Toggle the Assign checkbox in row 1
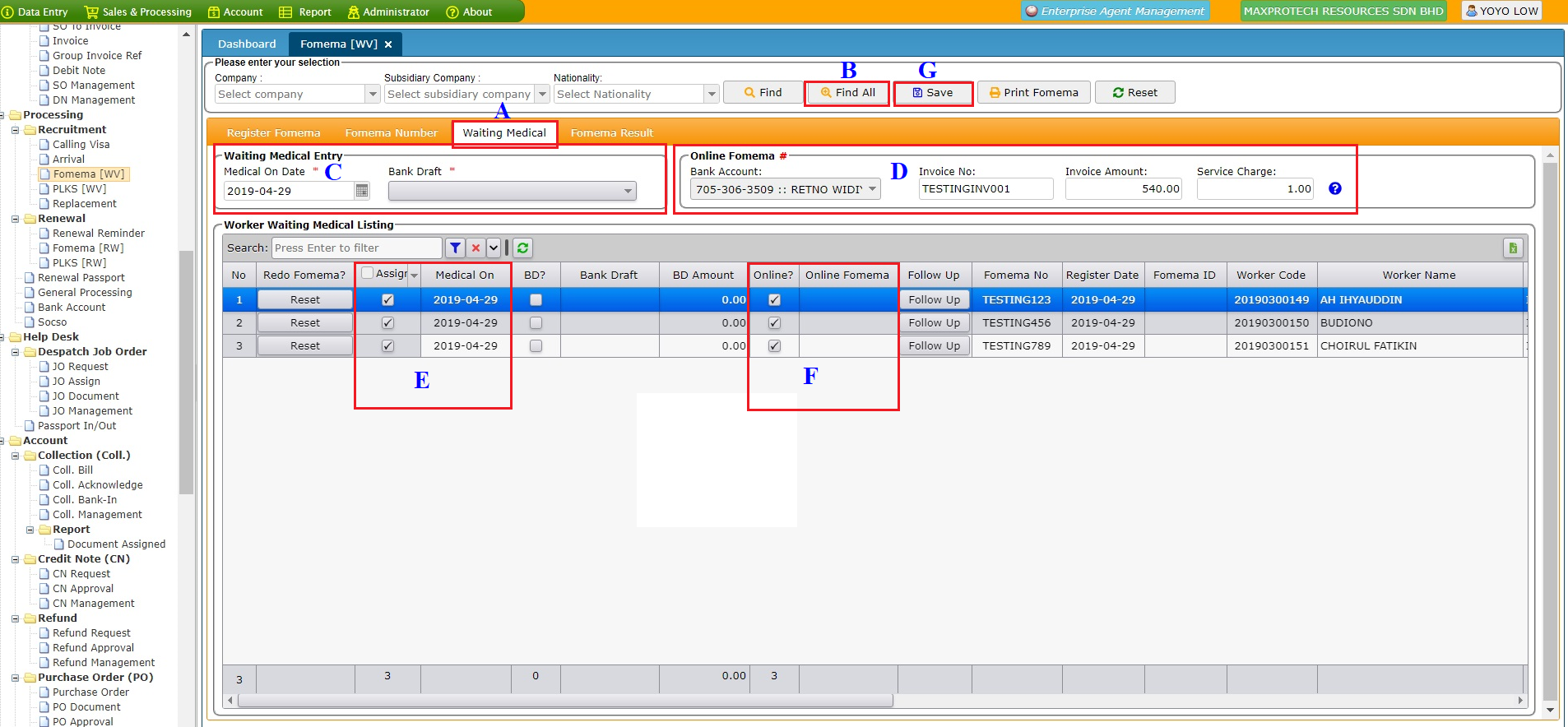Screen dimensions: 1568x727 tap(387, 300)
